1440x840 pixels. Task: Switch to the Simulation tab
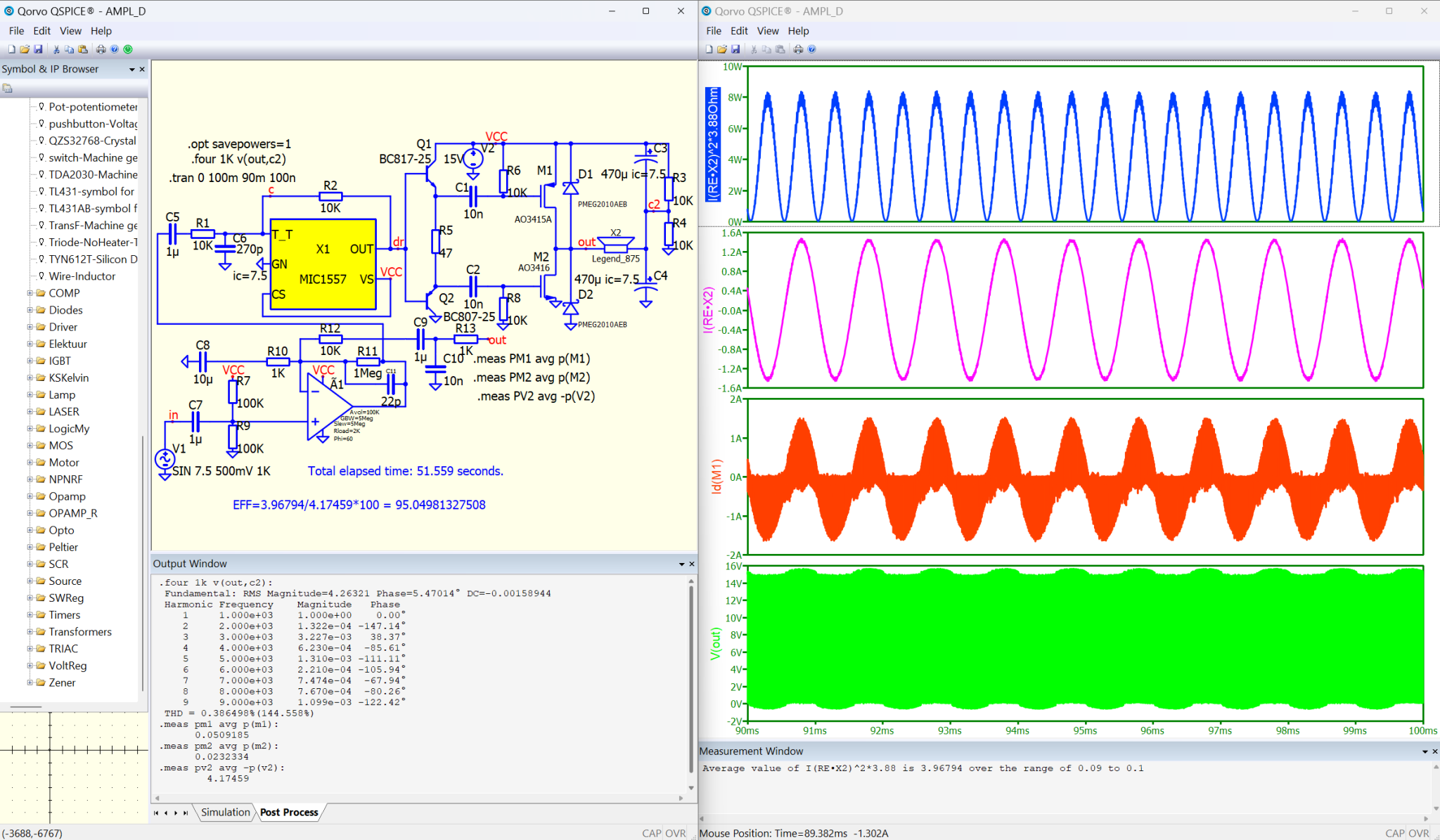225,813
